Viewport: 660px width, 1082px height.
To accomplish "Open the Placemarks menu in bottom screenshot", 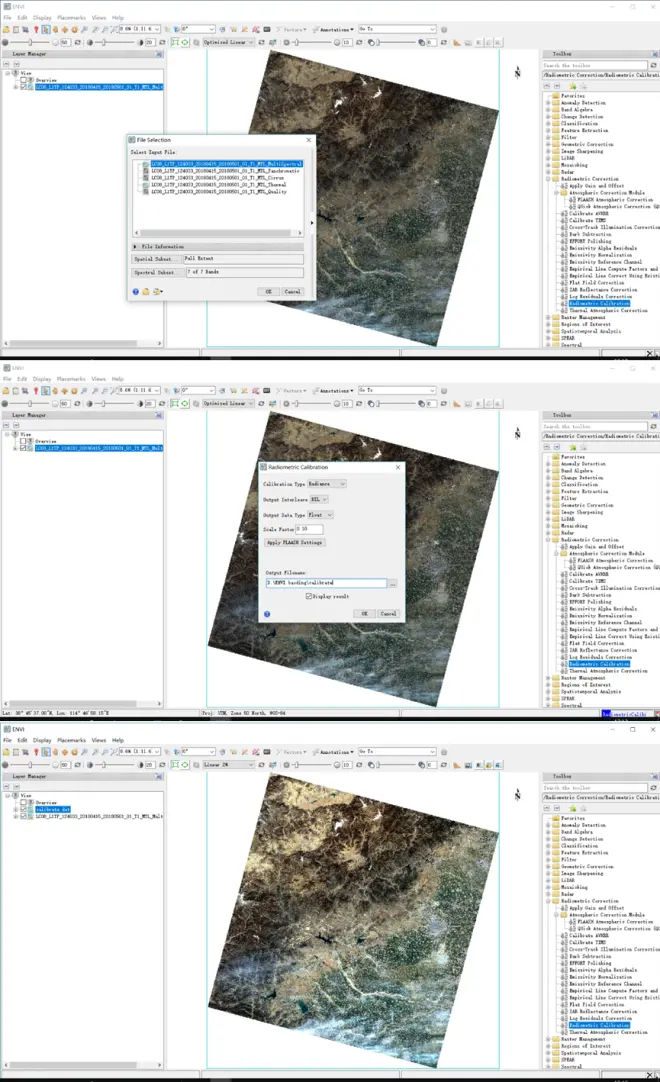I will tap(72, 740).
